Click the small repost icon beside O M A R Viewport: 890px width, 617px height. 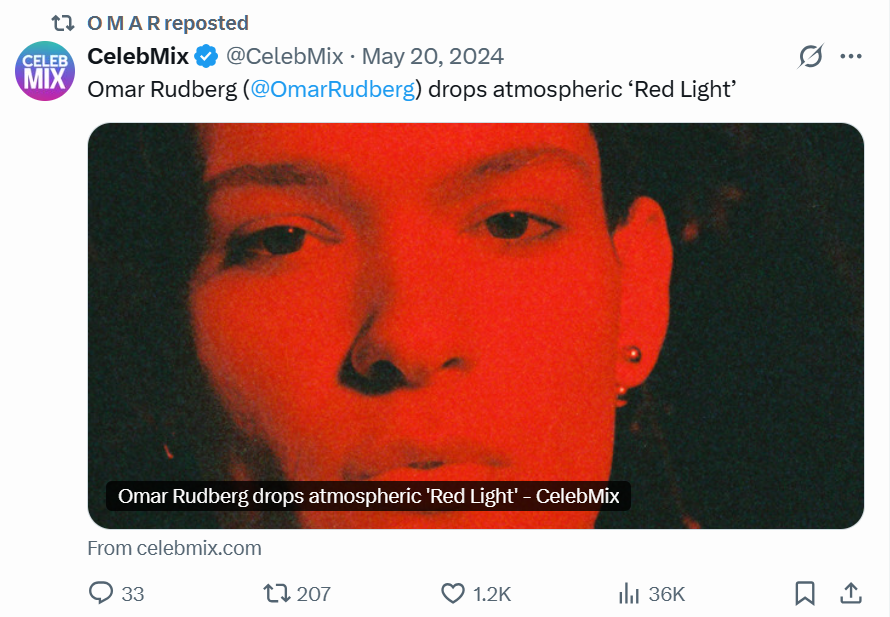click(64, 23)
